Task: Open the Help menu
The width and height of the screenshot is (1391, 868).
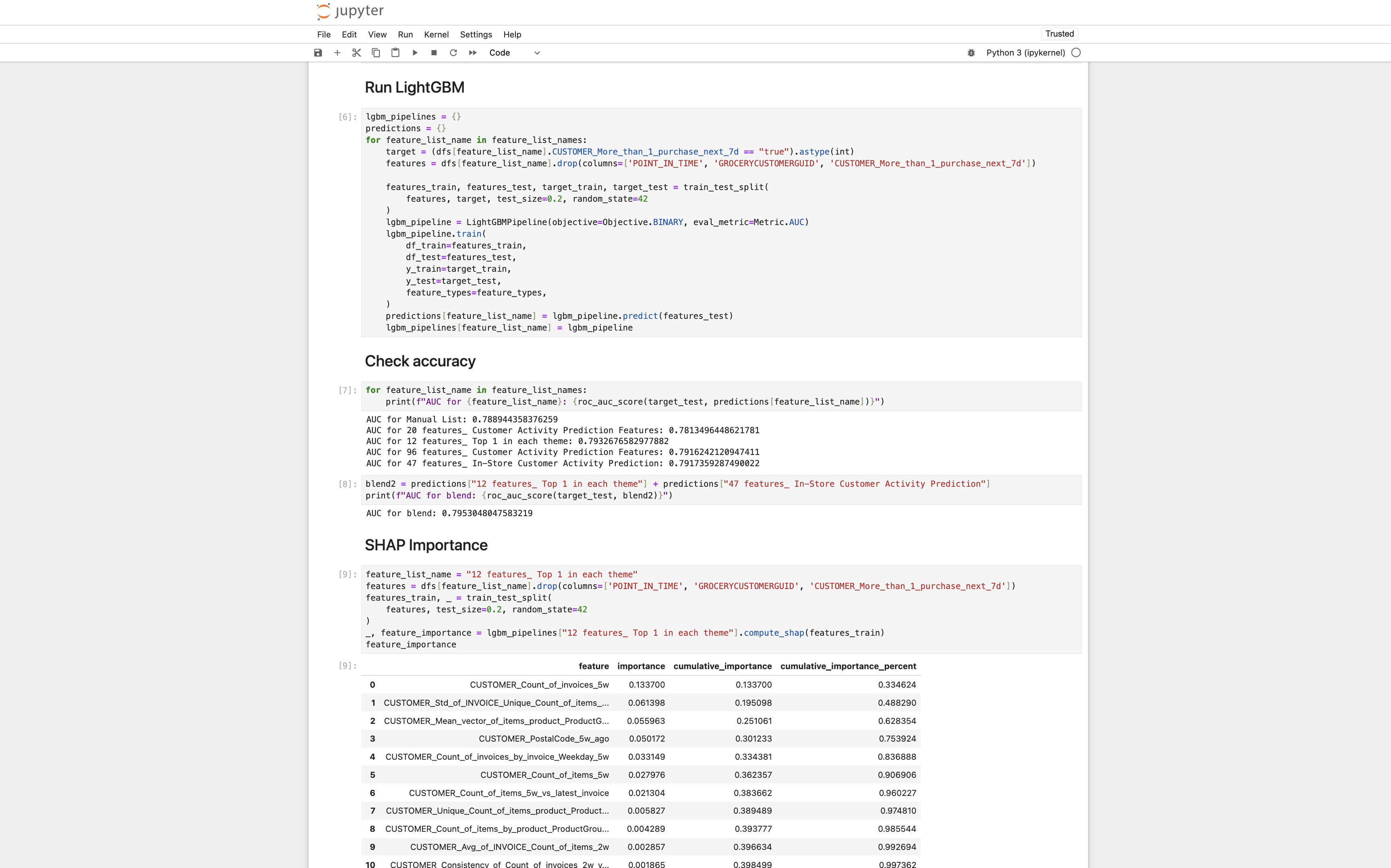Action: (x=512, y=35)
